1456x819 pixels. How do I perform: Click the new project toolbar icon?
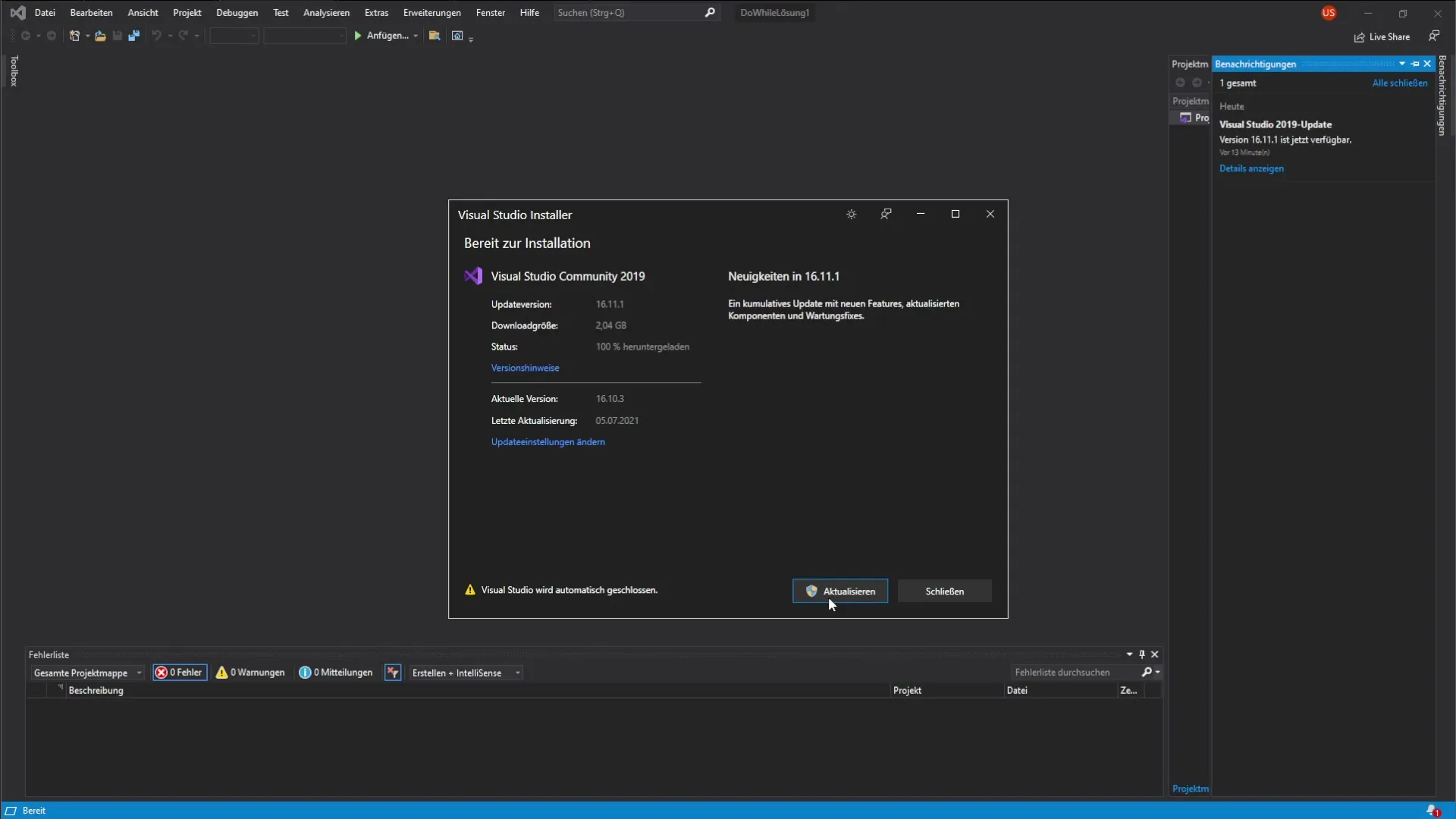(74, 36)
